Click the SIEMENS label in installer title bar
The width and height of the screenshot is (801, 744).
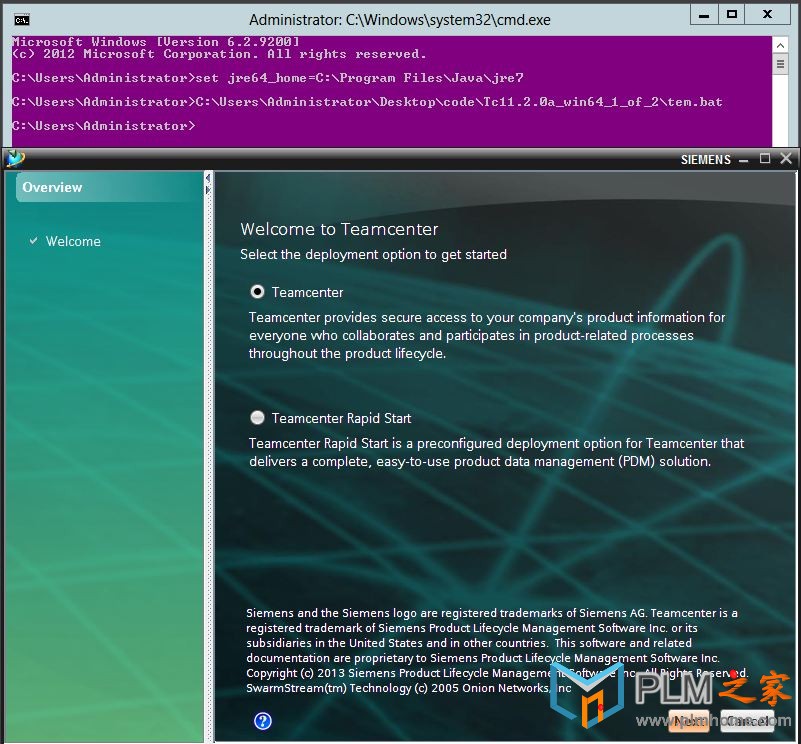[705, 160]
